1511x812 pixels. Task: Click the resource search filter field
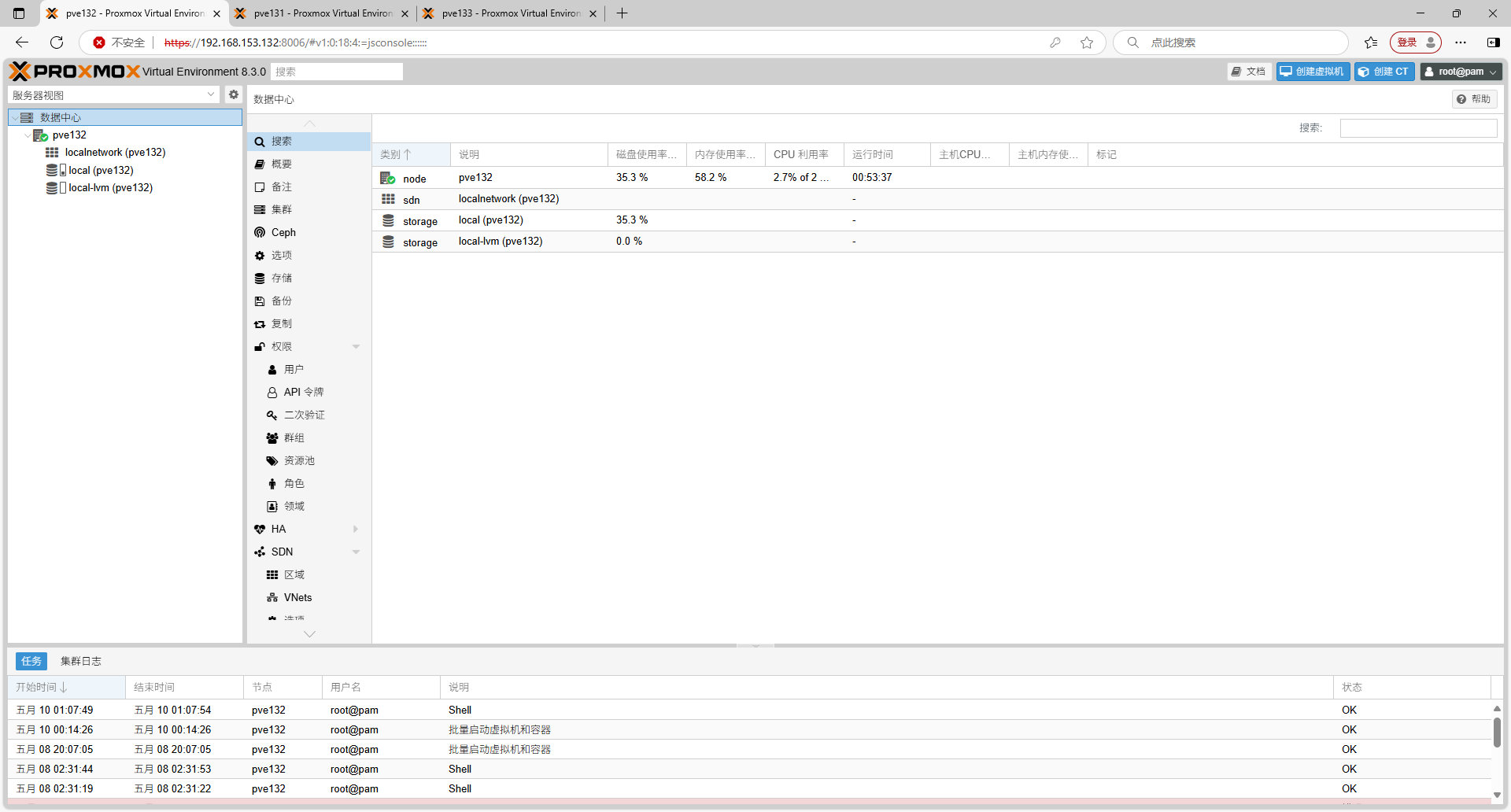[x=1418, y=128]
